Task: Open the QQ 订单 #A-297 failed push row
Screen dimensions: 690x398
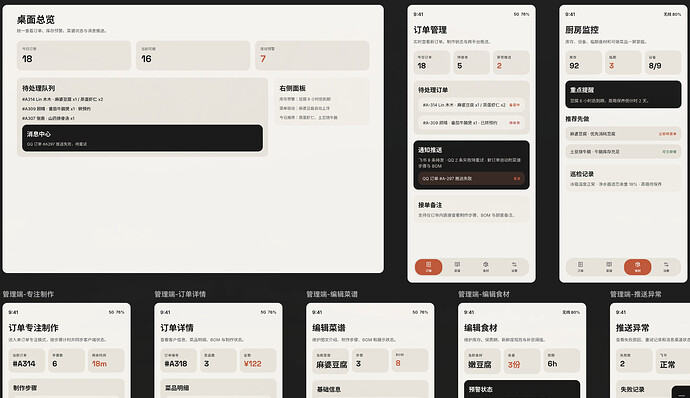Action: click(471, 178)
